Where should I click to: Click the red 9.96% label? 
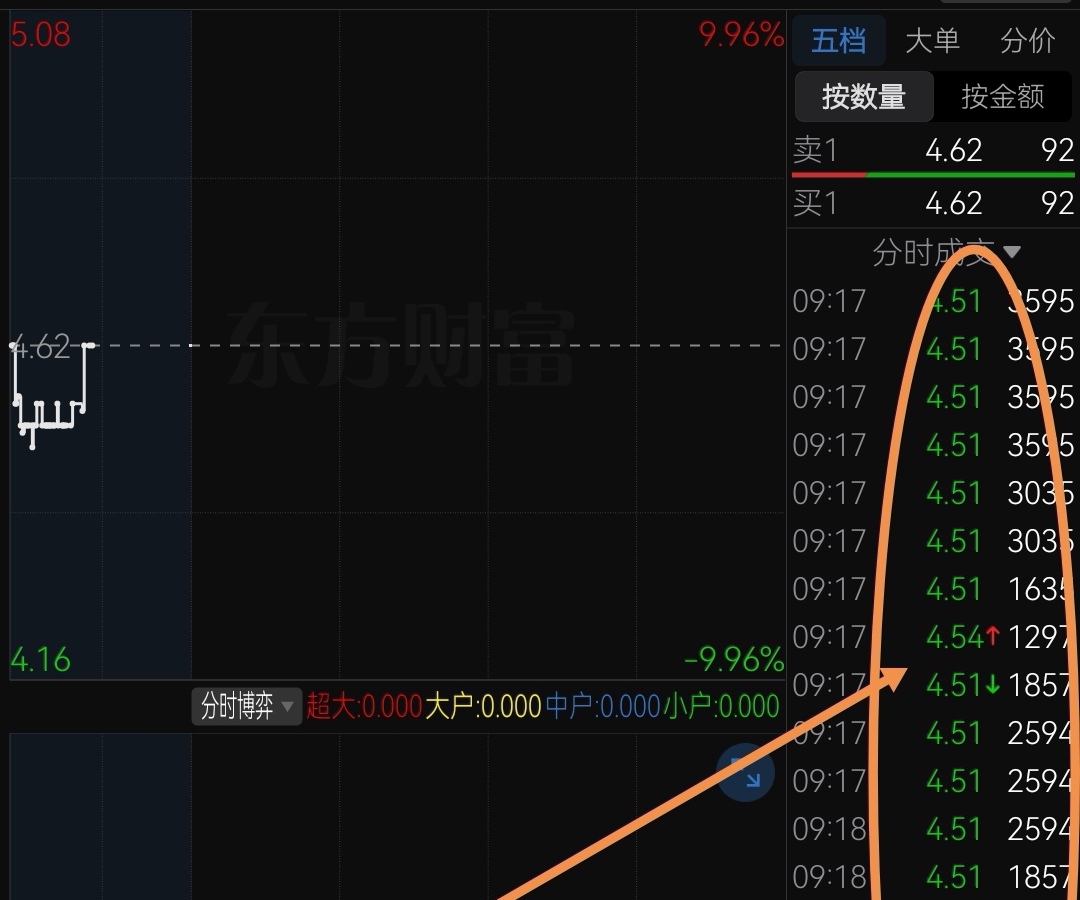pyautogui.click(x=741, y=34)
